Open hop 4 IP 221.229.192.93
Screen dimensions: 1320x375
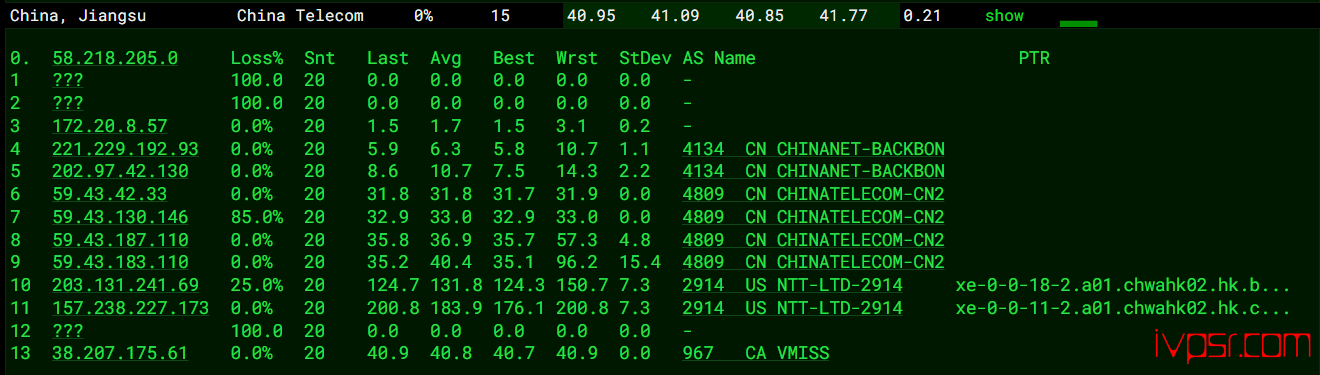[x=125, y=149]
